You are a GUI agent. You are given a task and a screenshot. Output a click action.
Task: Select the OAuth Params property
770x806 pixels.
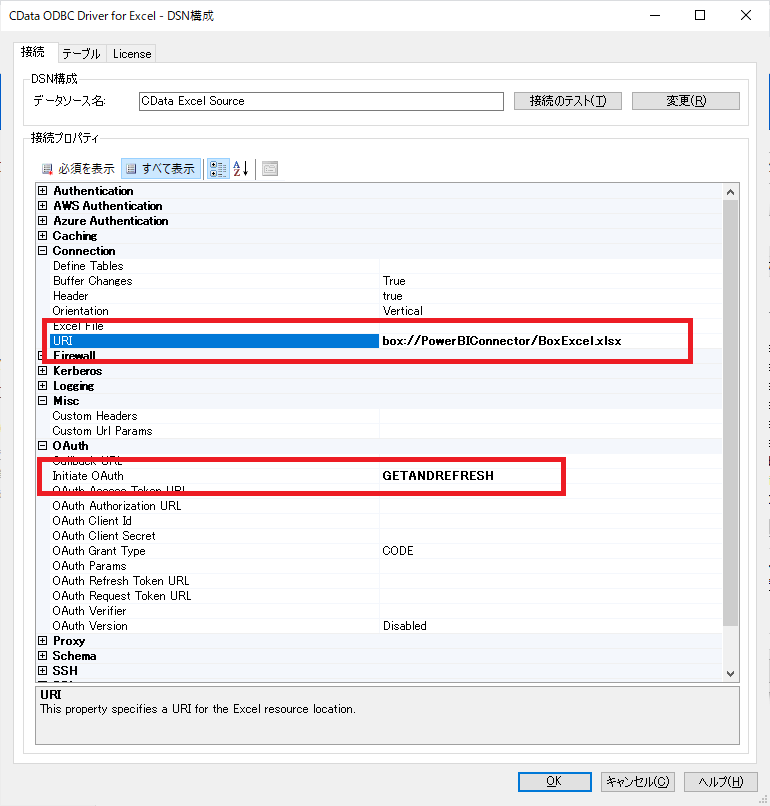(x=214, y=566)
